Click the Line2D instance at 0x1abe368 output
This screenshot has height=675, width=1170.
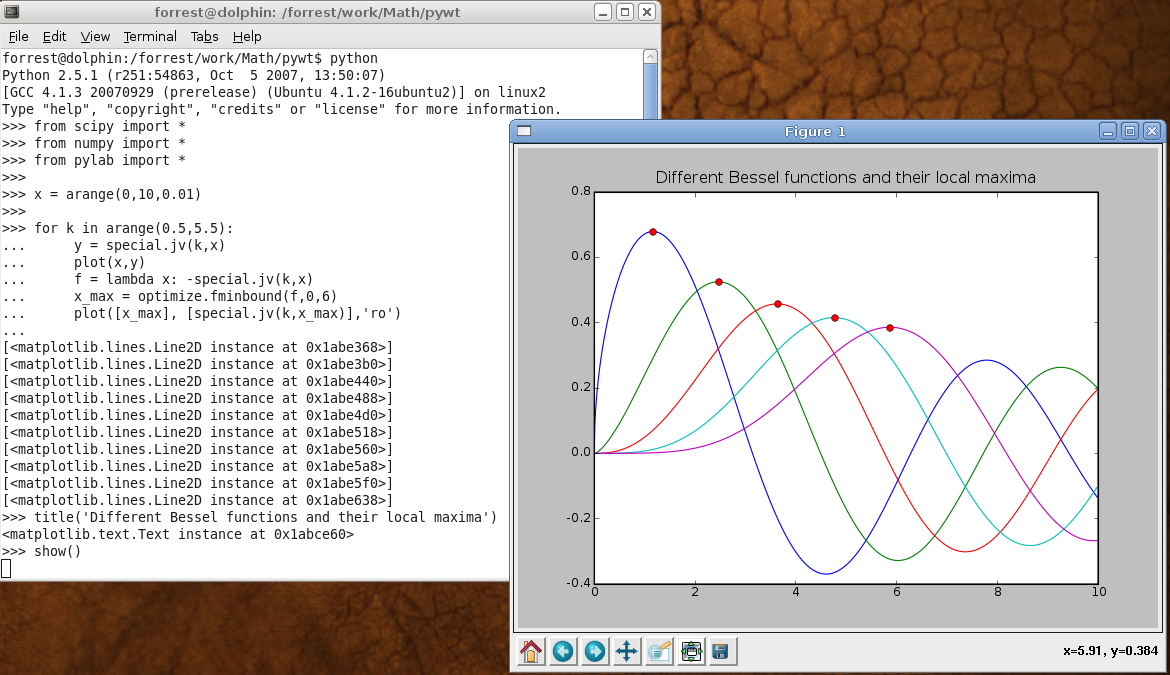click(198, 348)
